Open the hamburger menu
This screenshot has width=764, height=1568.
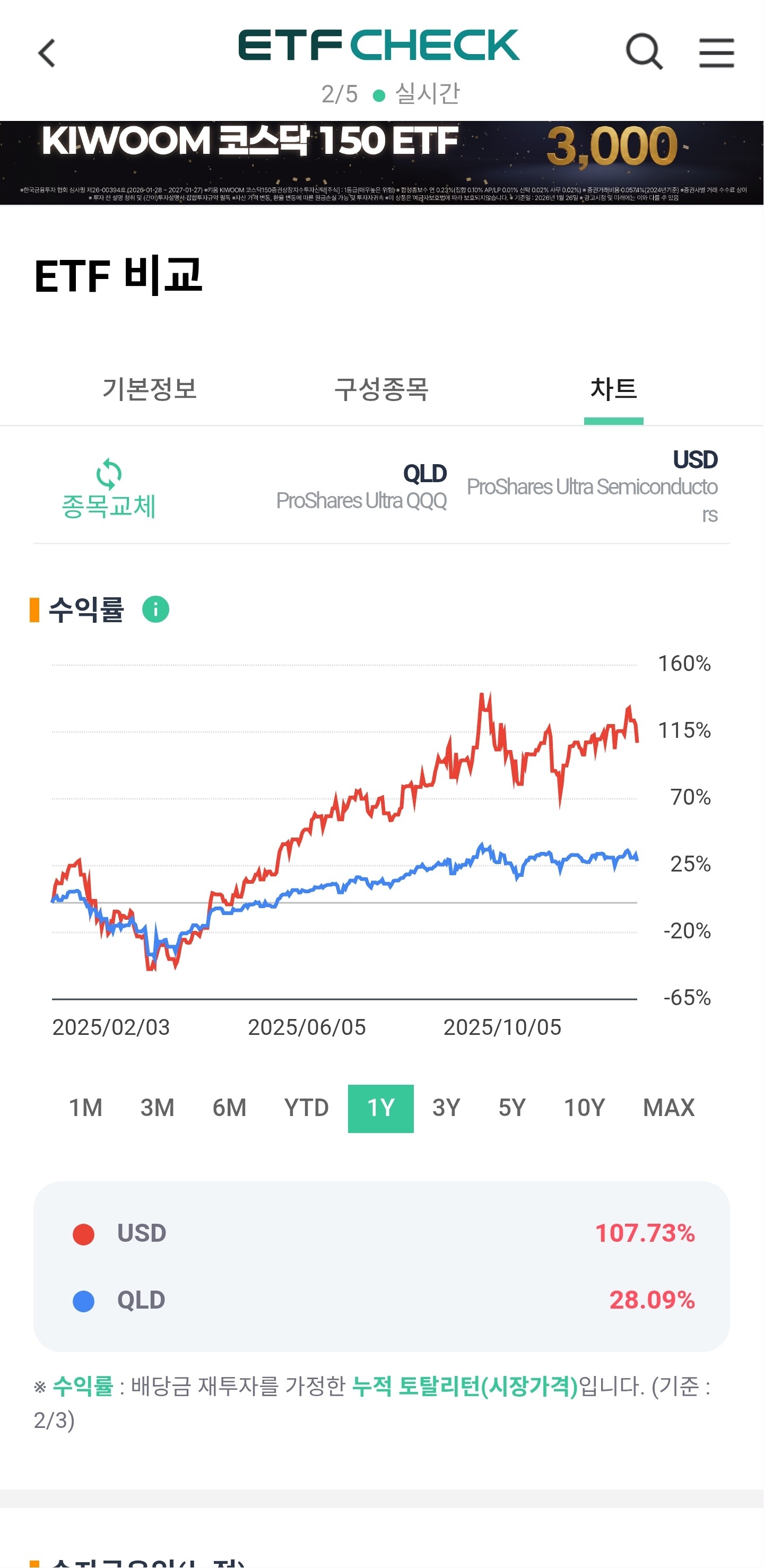[x=716, y=53]
